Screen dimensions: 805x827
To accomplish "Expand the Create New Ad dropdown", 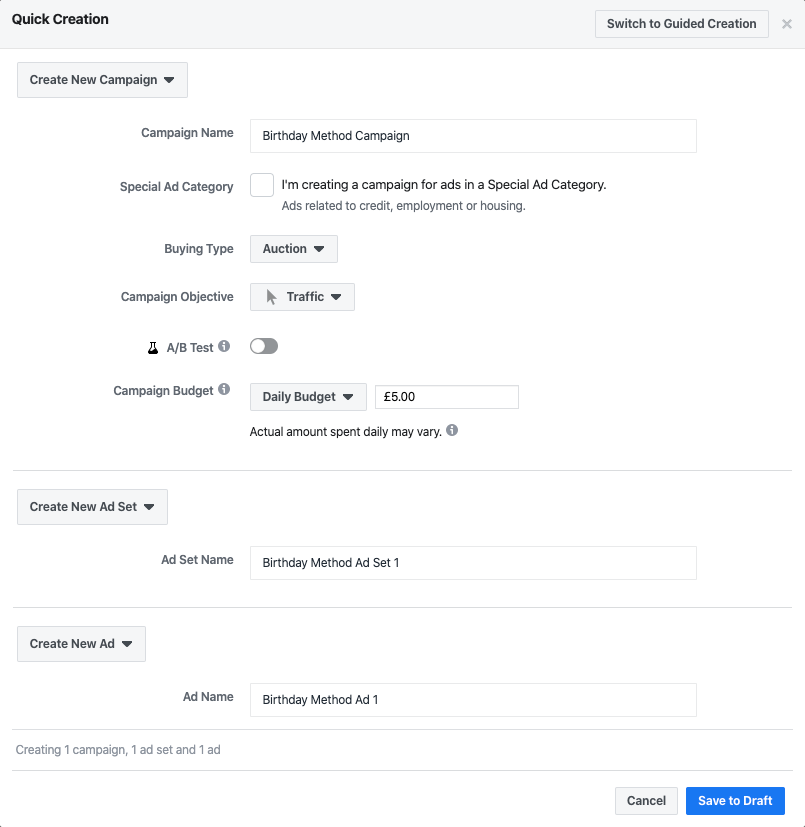I will pyautogui.click(x=81, y=644).
